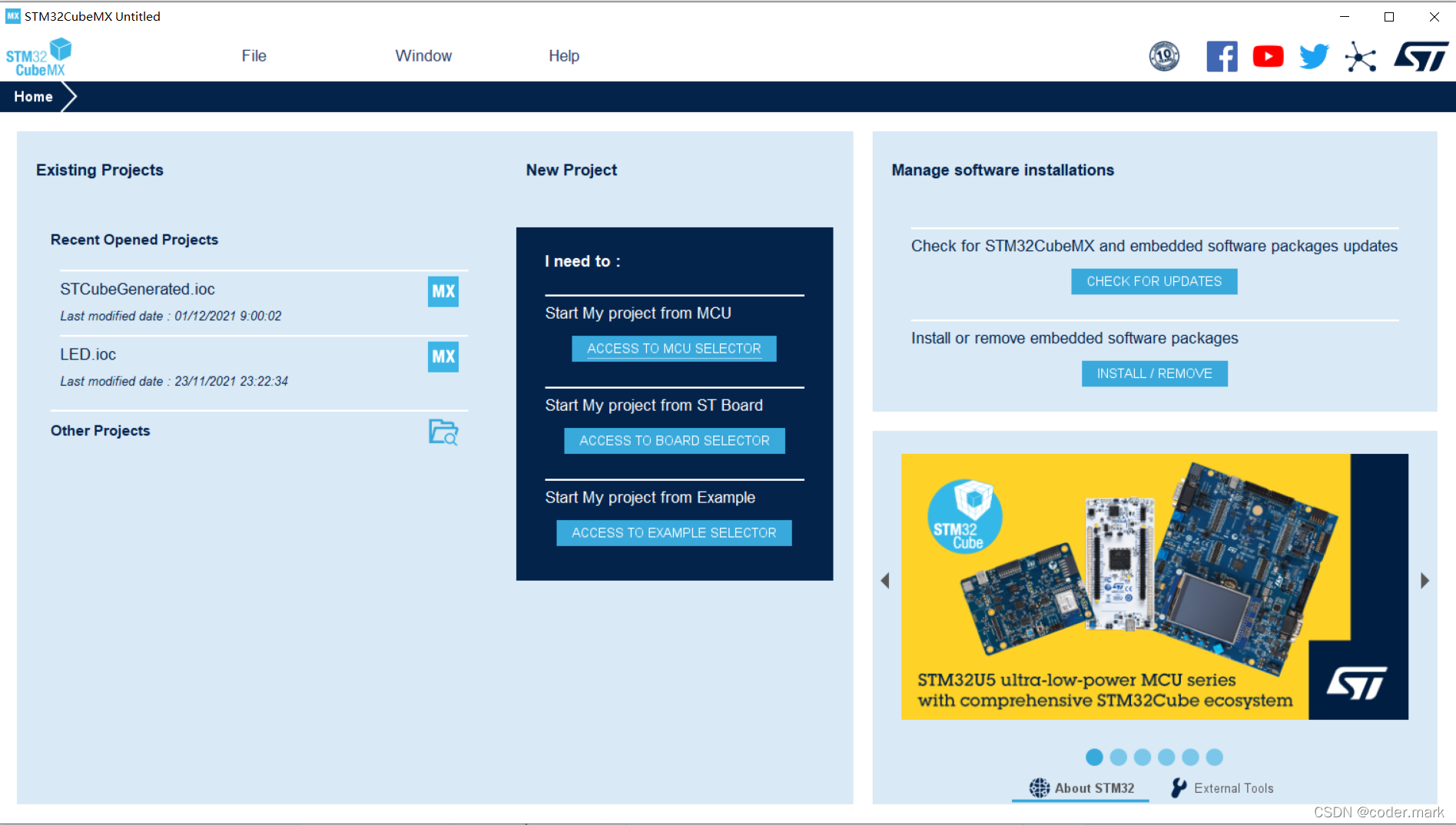Open the Facebook icon link
The height and width of the screenshot is (825, 1456).
1222,56
